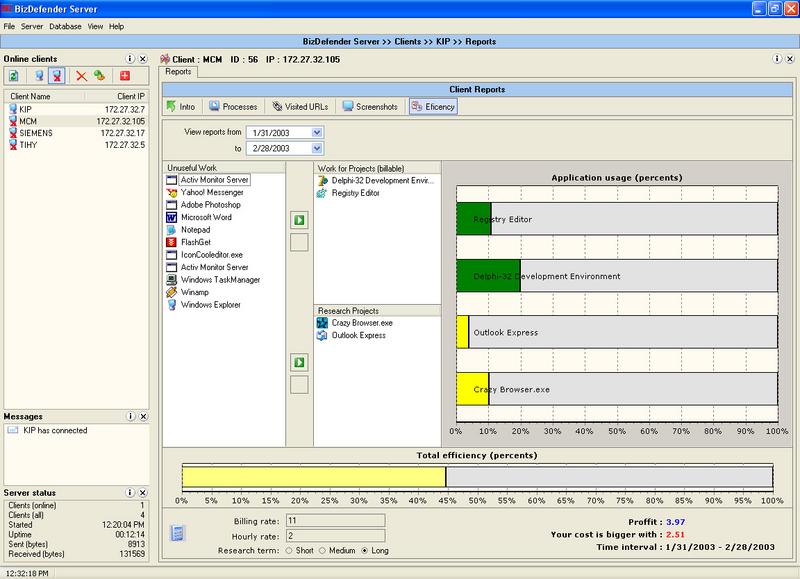
Task: Click the Client Name column header
Action: click(x=45, y=96)
